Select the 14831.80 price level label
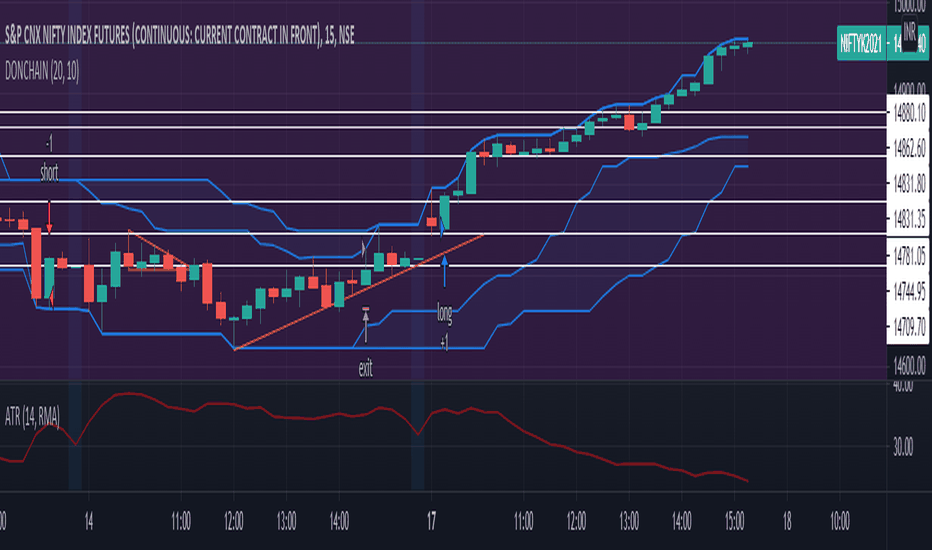Viewport: 932px width, 550px height. 909,184
